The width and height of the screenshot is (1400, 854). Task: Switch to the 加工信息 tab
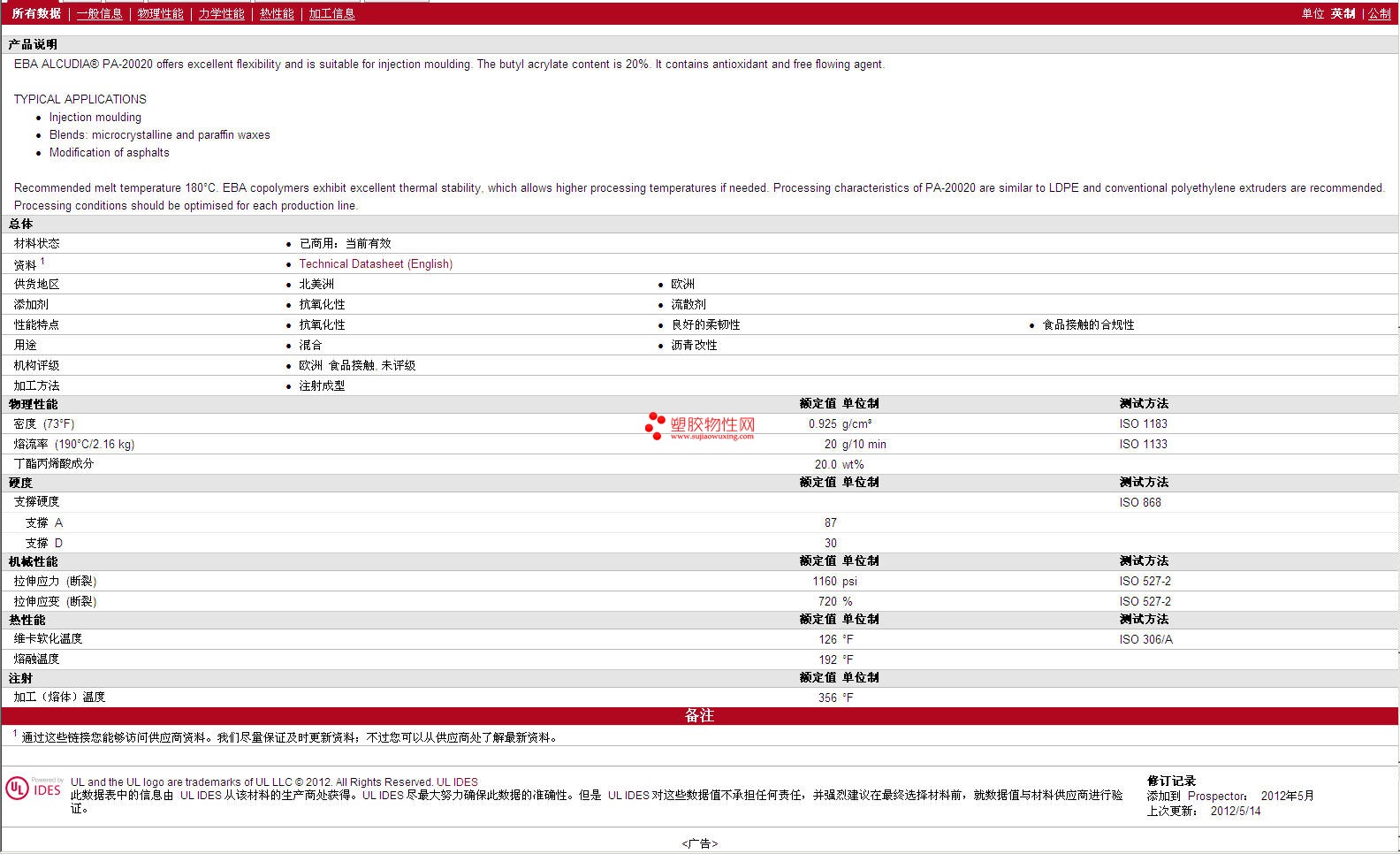331,13
